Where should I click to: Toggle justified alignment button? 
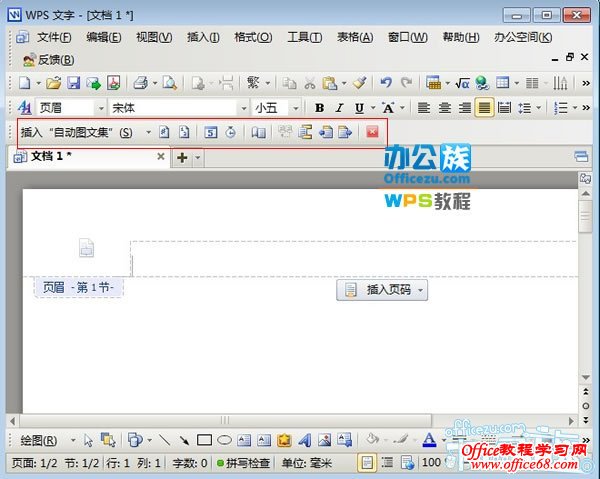point(484,108)
